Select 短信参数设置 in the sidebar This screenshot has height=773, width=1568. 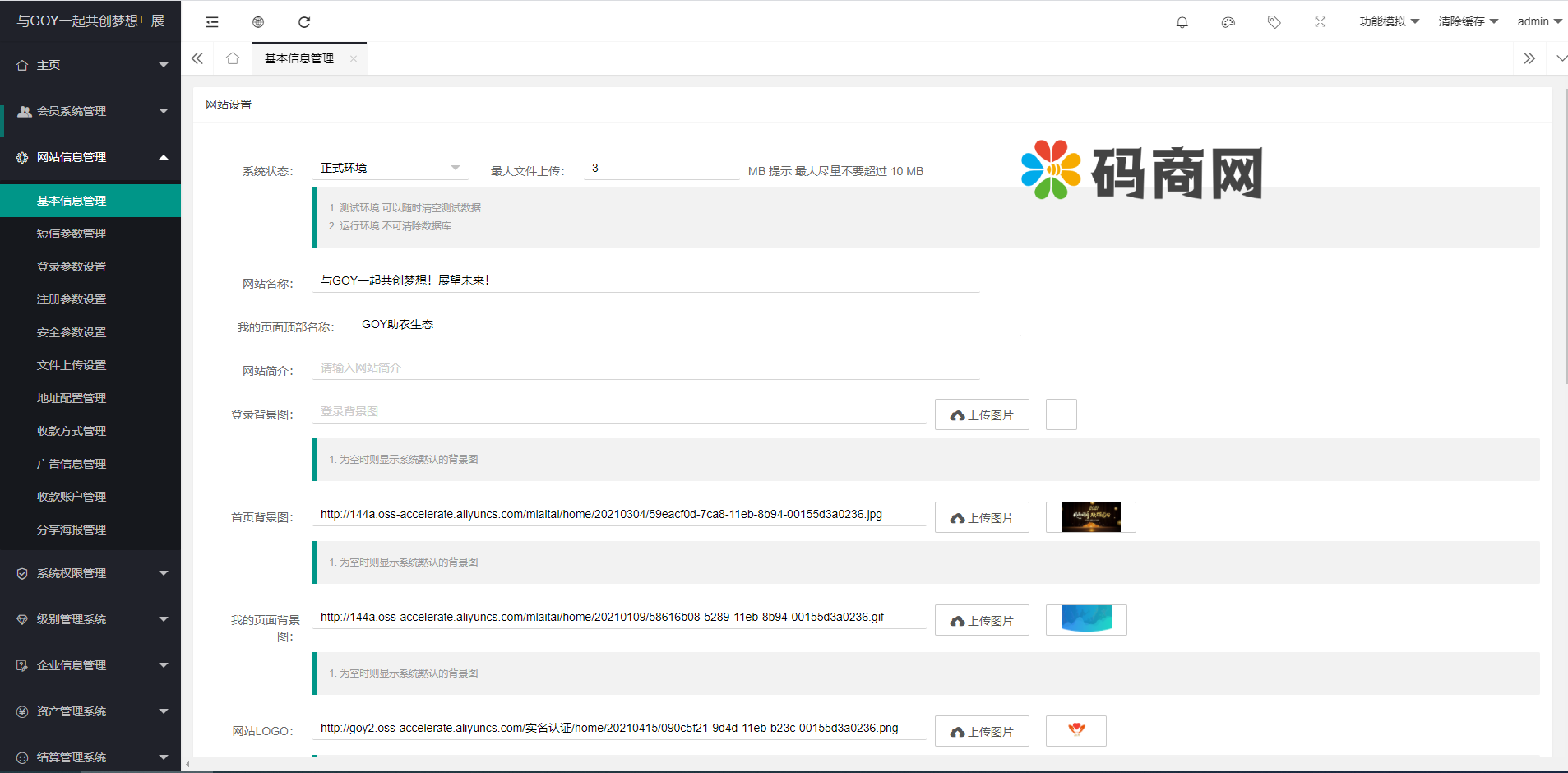(x=72, y=234)
